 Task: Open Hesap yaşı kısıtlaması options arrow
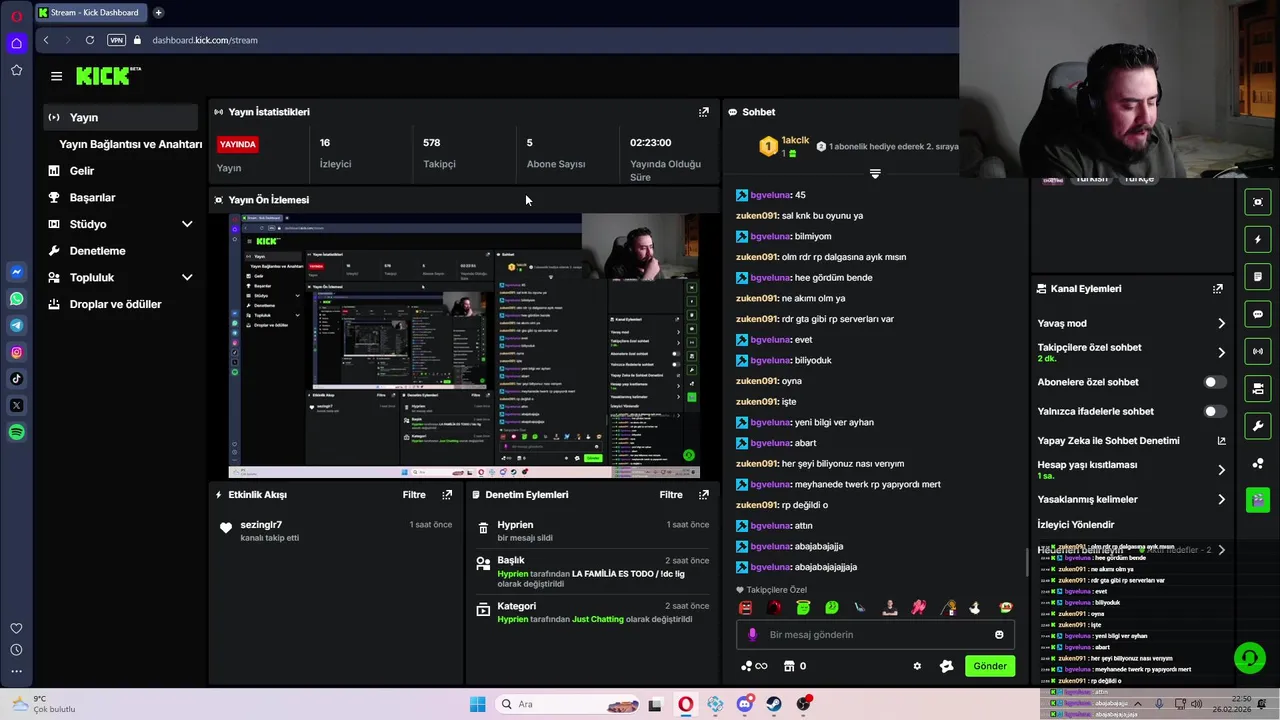(x=1221, y=470)
